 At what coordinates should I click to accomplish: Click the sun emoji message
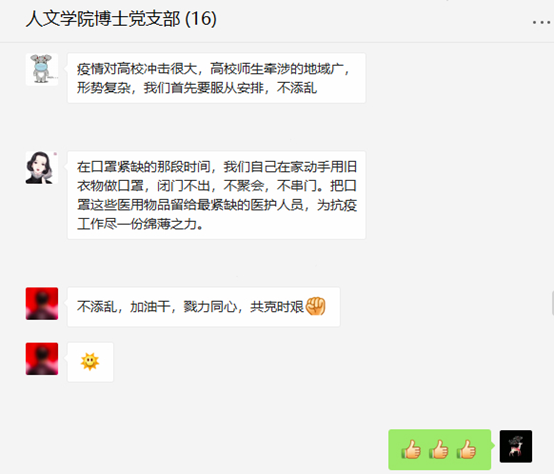pos(90,362)
